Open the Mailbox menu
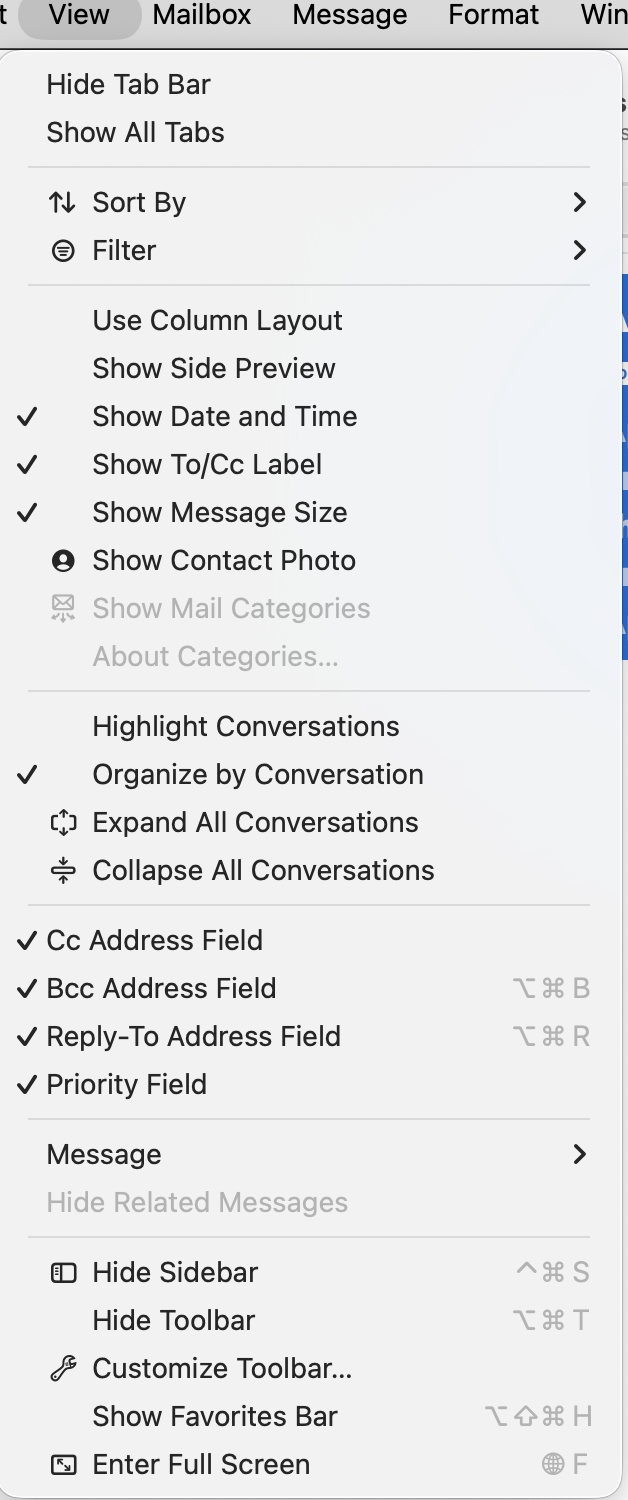The height and width of the screenshot is (1500, 628). coord(202,15)
